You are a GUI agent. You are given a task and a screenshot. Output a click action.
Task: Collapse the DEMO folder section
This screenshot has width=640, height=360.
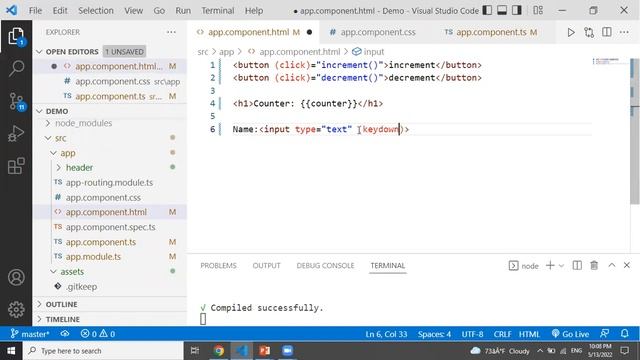pyautogui.click(x=57, y=111)
